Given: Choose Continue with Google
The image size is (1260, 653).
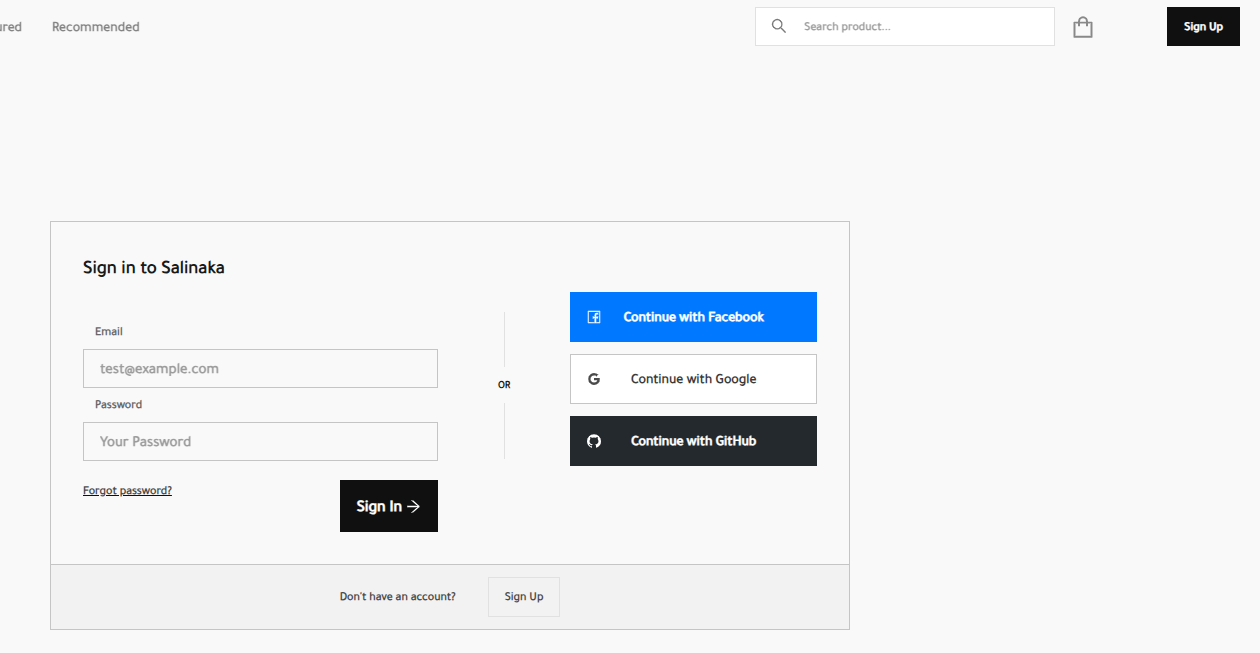Looking at the screenshot, I should pos(693,379).
